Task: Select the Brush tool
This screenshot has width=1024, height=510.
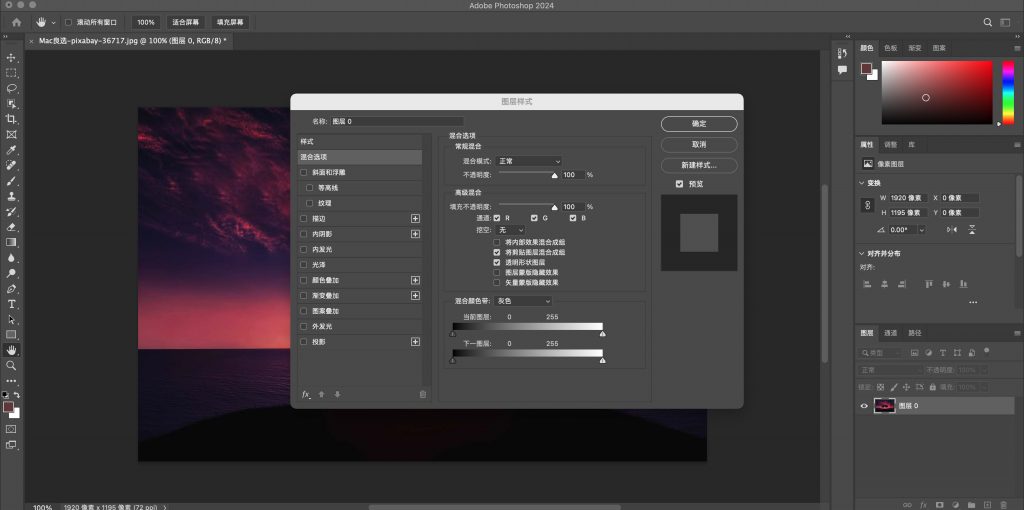Action: coord(11,181)
